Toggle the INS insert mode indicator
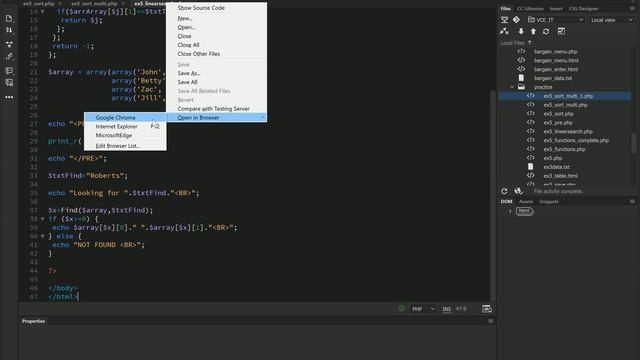640x360 pixels. coord(447,309)
